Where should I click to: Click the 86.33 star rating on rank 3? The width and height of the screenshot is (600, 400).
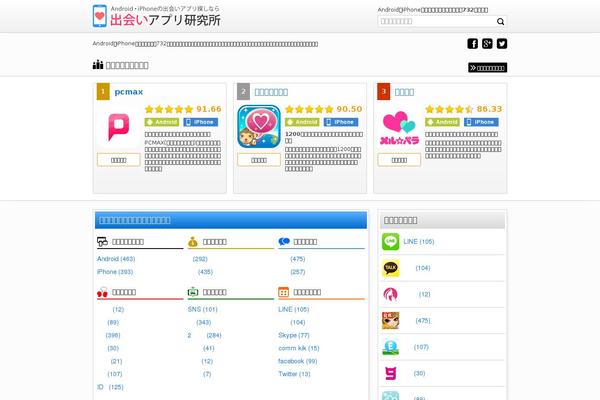pos(464,109)
